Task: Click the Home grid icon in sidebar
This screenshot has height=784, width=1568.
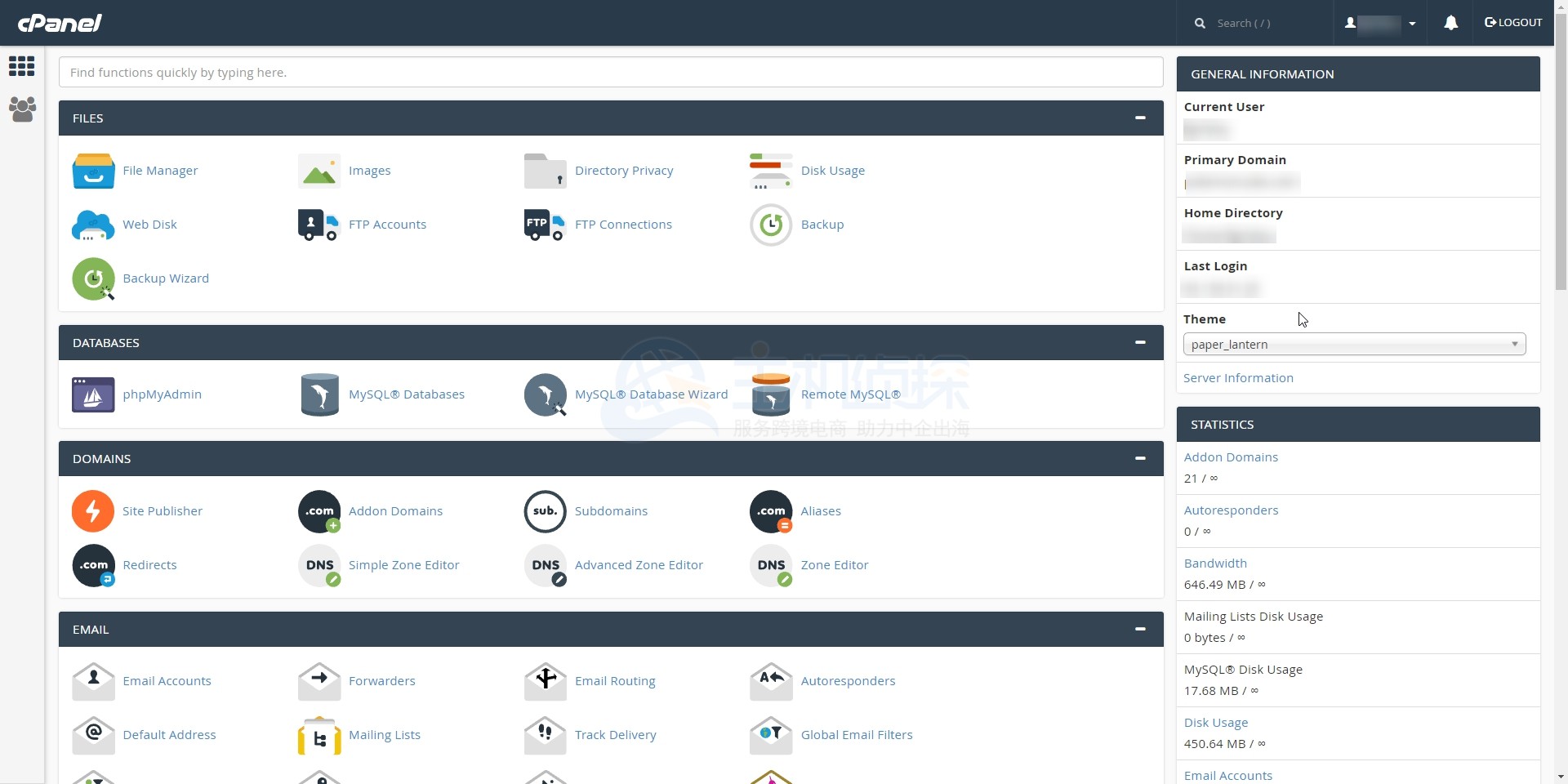Action: (22, 66)
